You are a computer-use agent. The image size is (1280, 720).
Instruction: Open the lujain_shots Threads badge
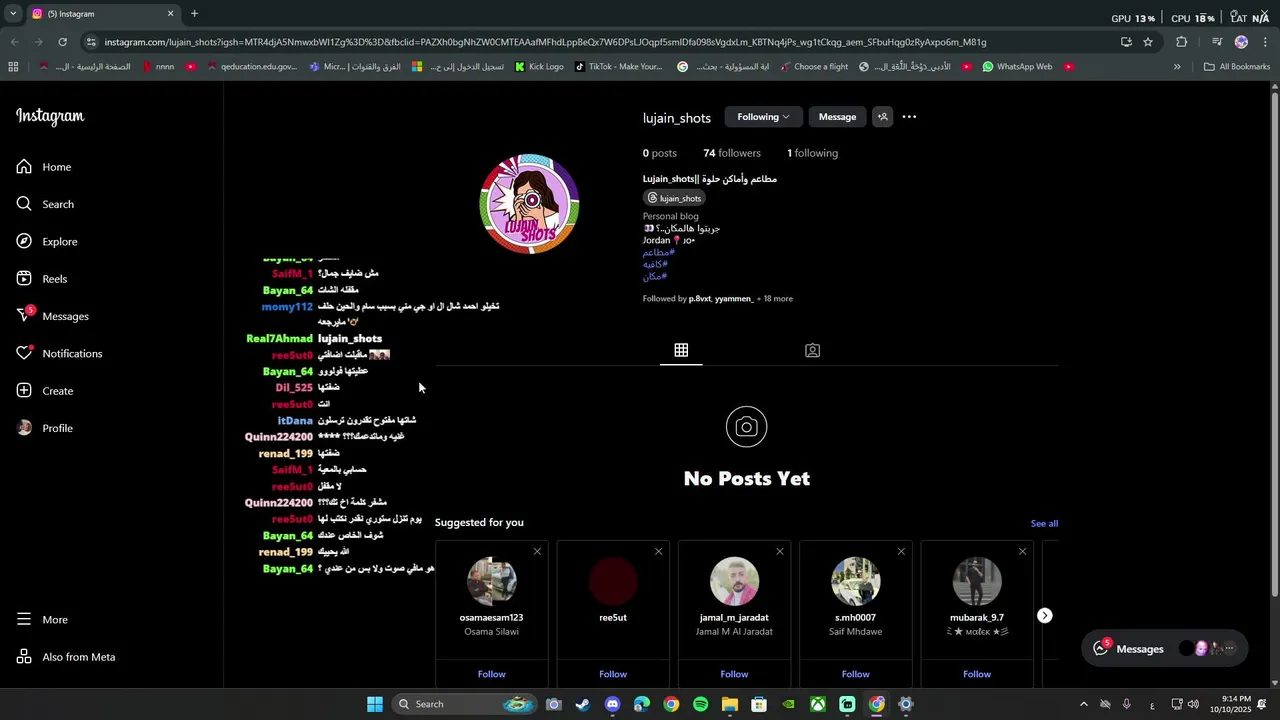point(675,198)
